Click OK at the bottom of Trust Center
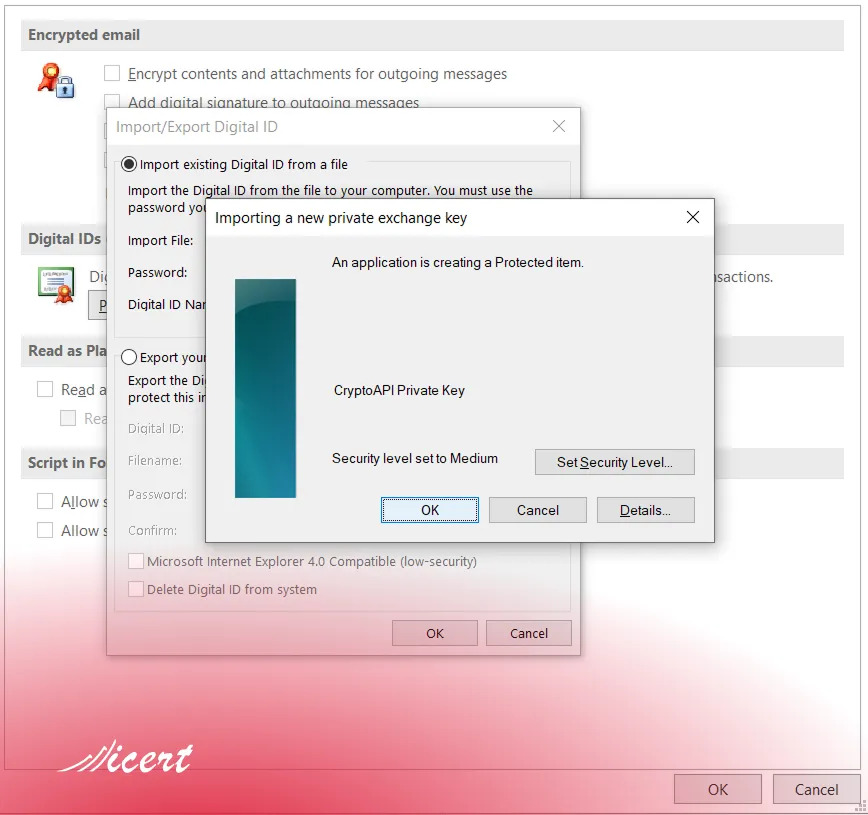The width and height of the screenshot is (868, 815). pyautogui.click(x=717, y=789)
